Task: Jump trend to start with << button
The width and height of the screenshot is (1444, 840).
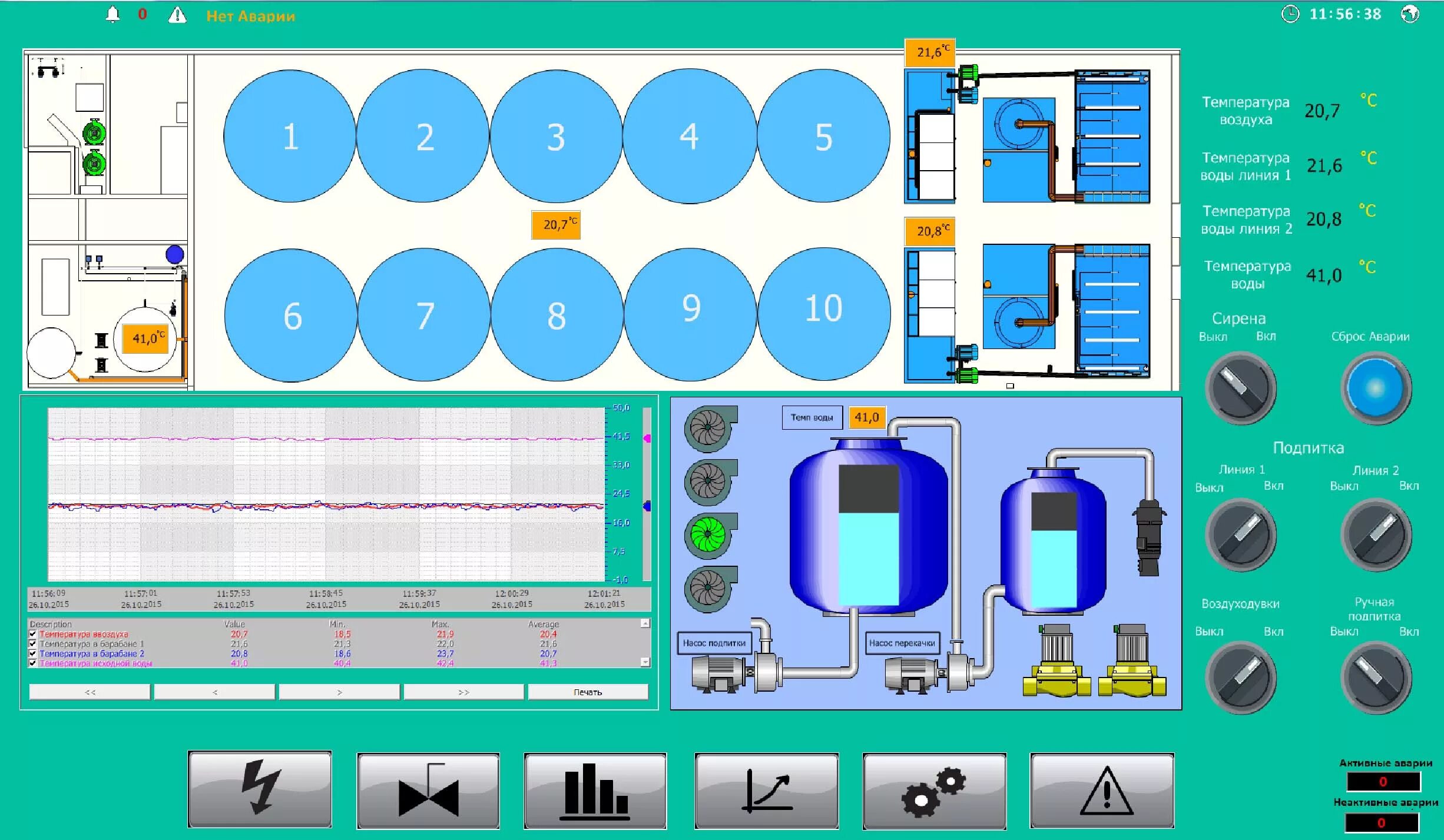Action: click(90, 692)
